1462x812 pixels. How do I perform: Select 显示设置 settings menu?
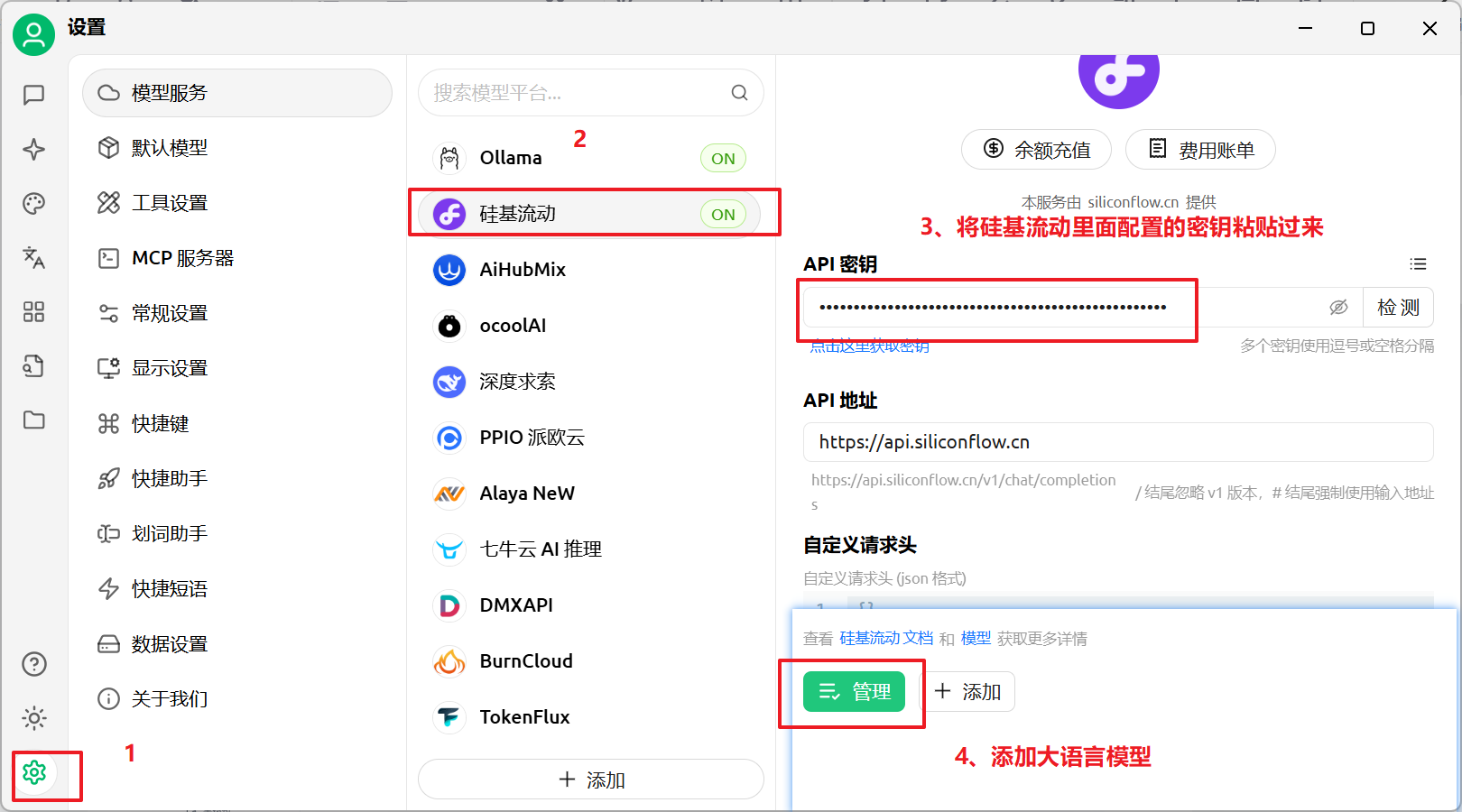pyautogui.click(x=237, y=368)
